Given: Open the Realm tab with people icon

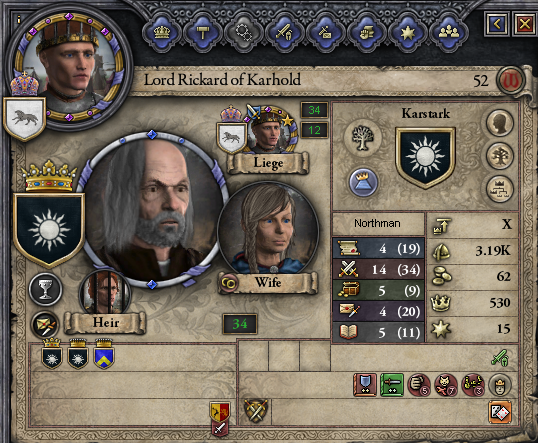Looking at the screenshot, I should [x=448, y=33].
